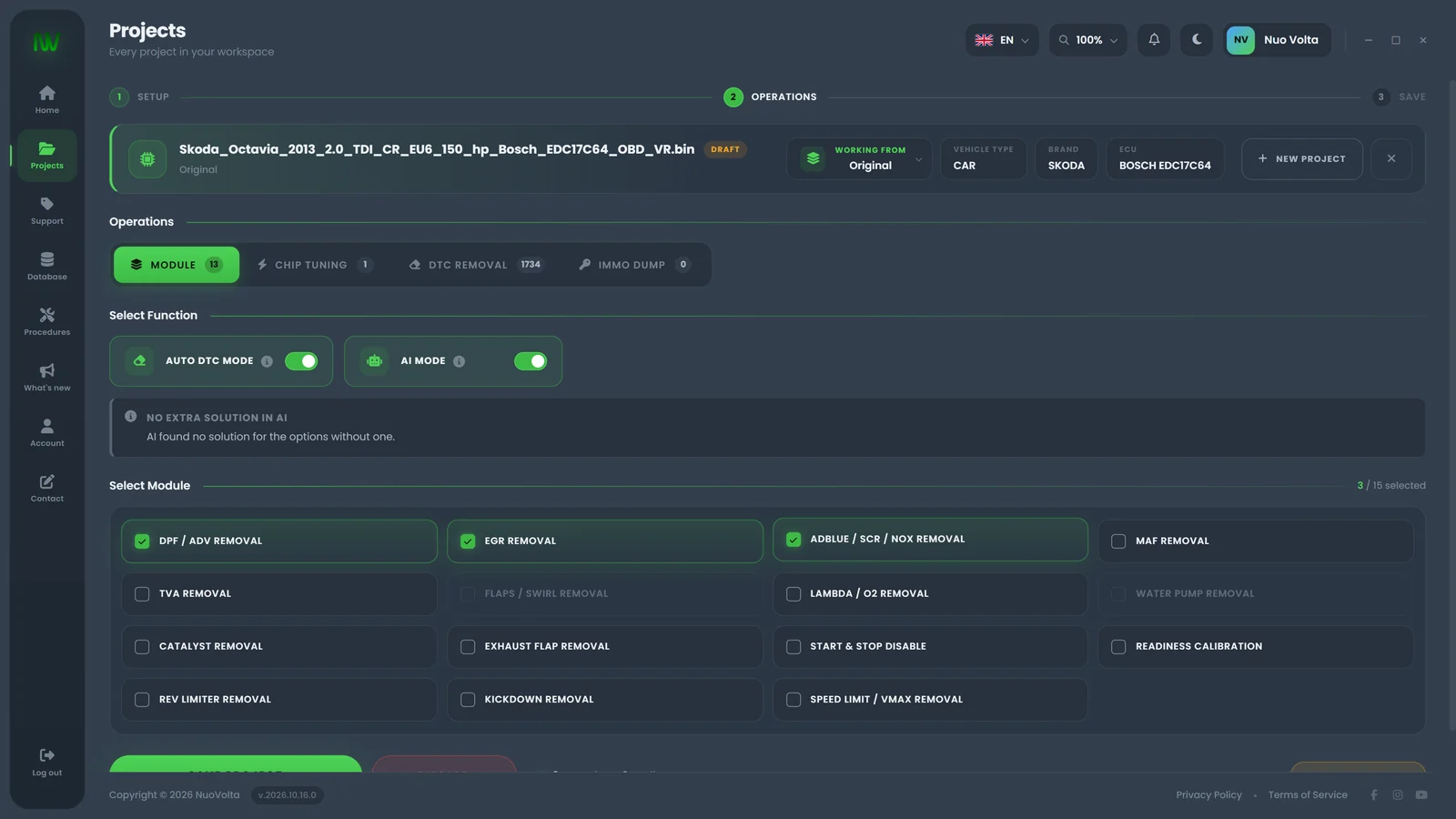Close the current project file card
1456x819 pixels.
click(1391, 158)
